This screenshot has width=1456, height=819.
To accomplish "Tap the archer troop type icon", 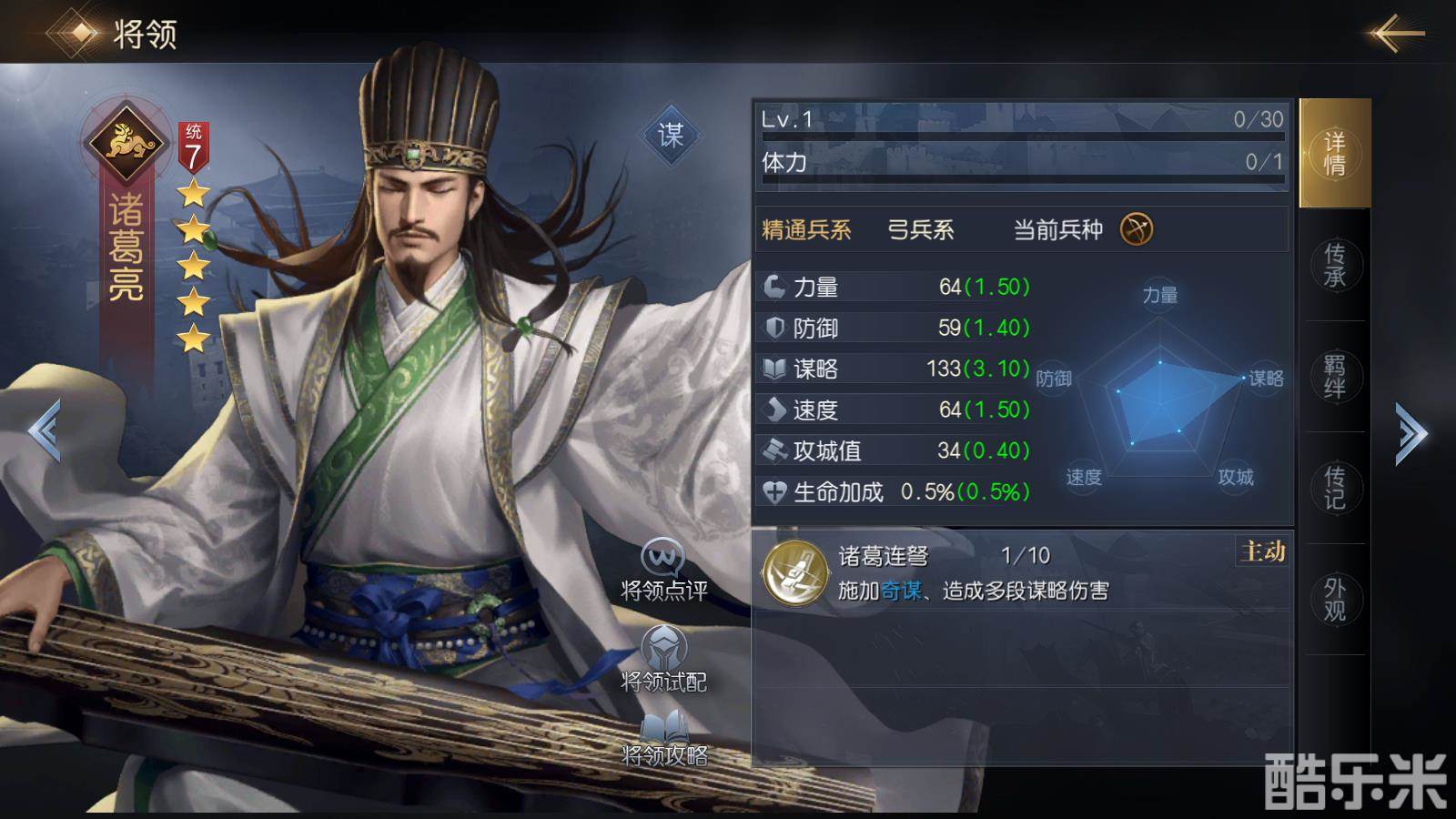I will point(1136,228).
